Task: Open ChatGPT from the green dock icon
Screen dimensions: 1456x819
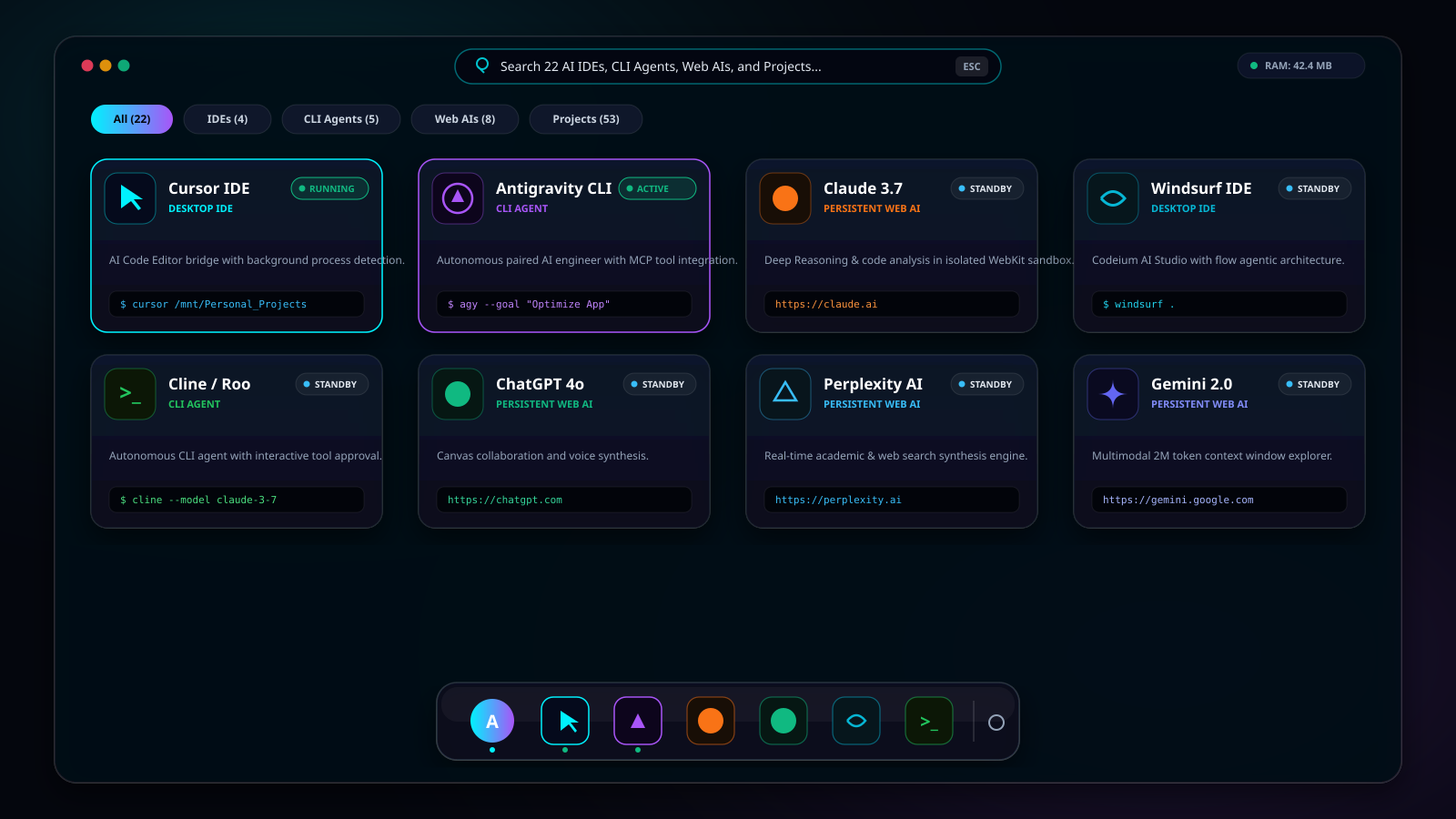Action: pos(784,721)
